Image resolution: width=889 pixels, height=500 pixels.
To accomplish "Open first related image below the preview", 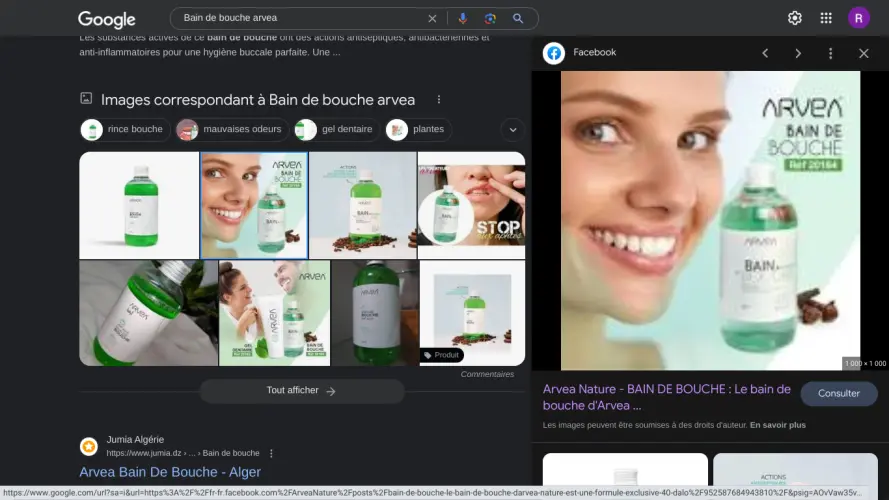I will tap(625, 468).
